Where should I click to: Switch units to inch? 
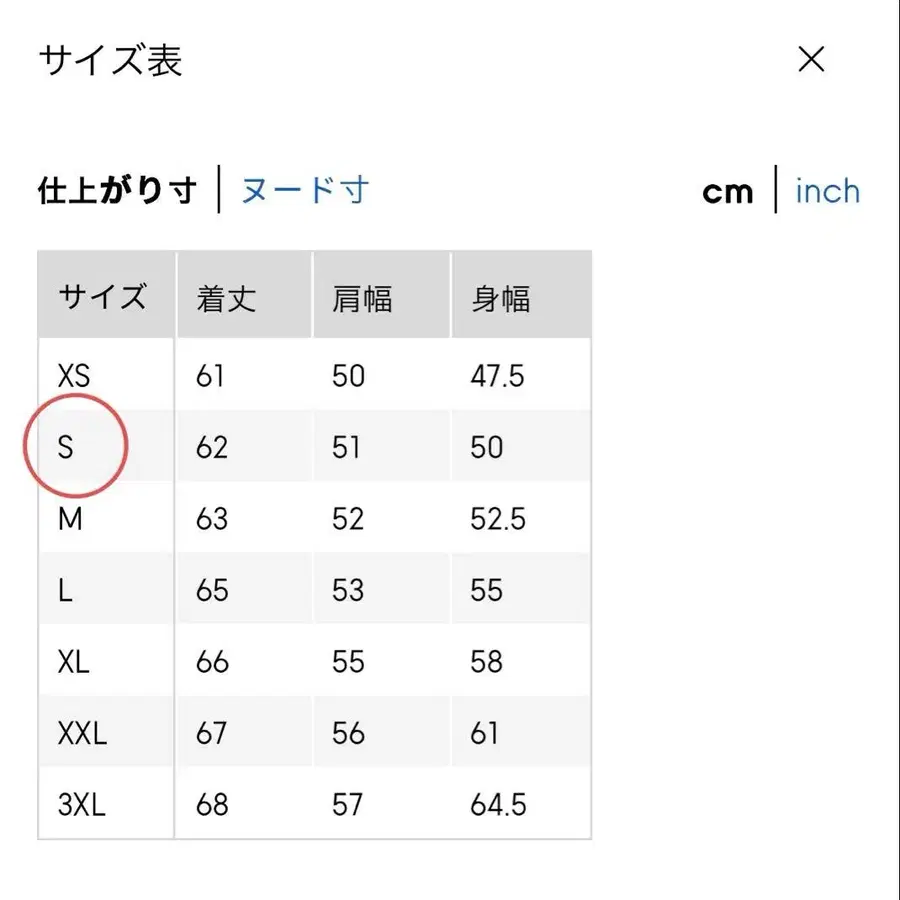tap(827, 190)
